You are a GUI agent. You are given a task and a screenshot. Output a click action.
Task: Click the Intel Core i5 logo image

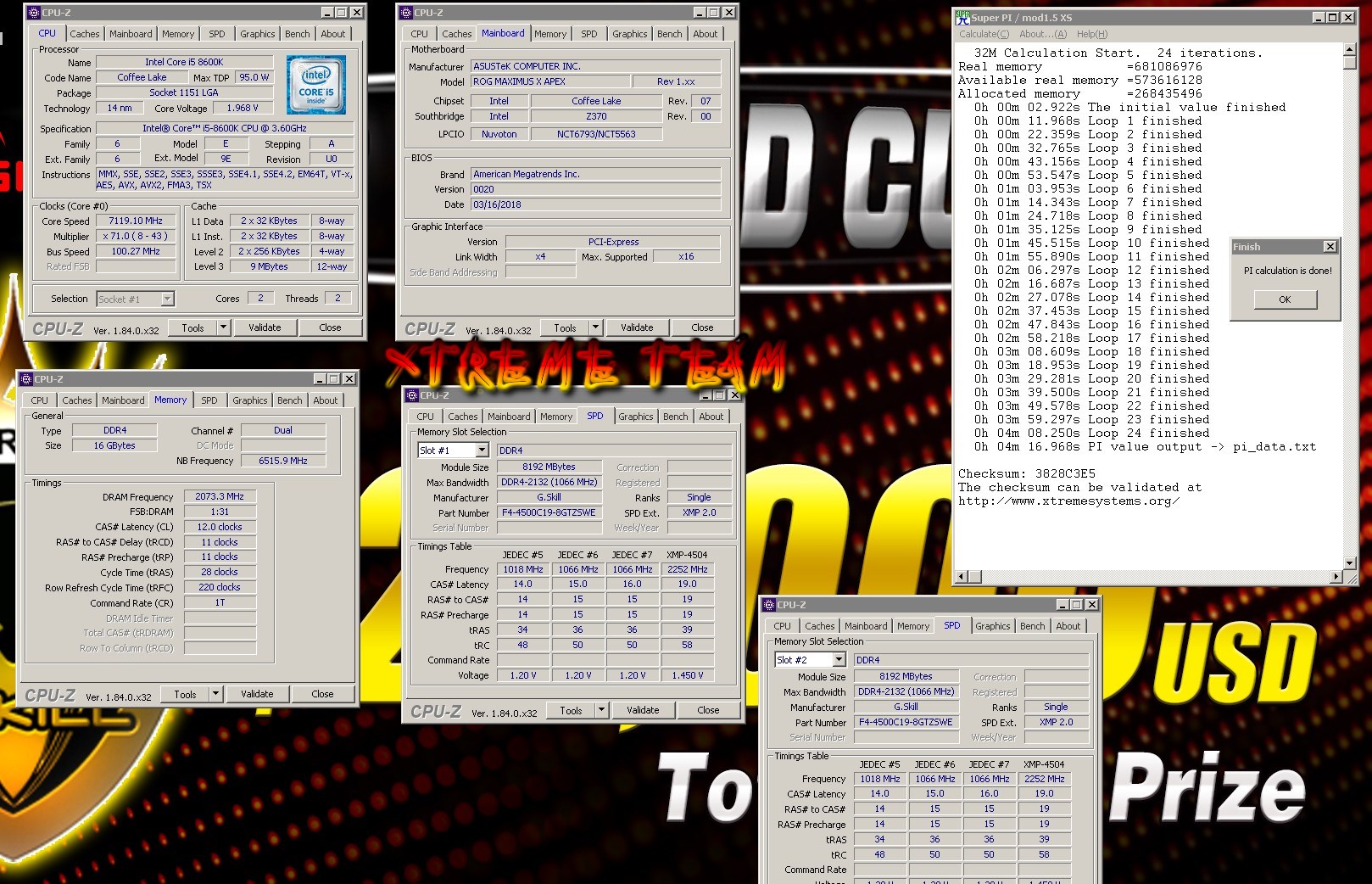click(x=316, y=85)
